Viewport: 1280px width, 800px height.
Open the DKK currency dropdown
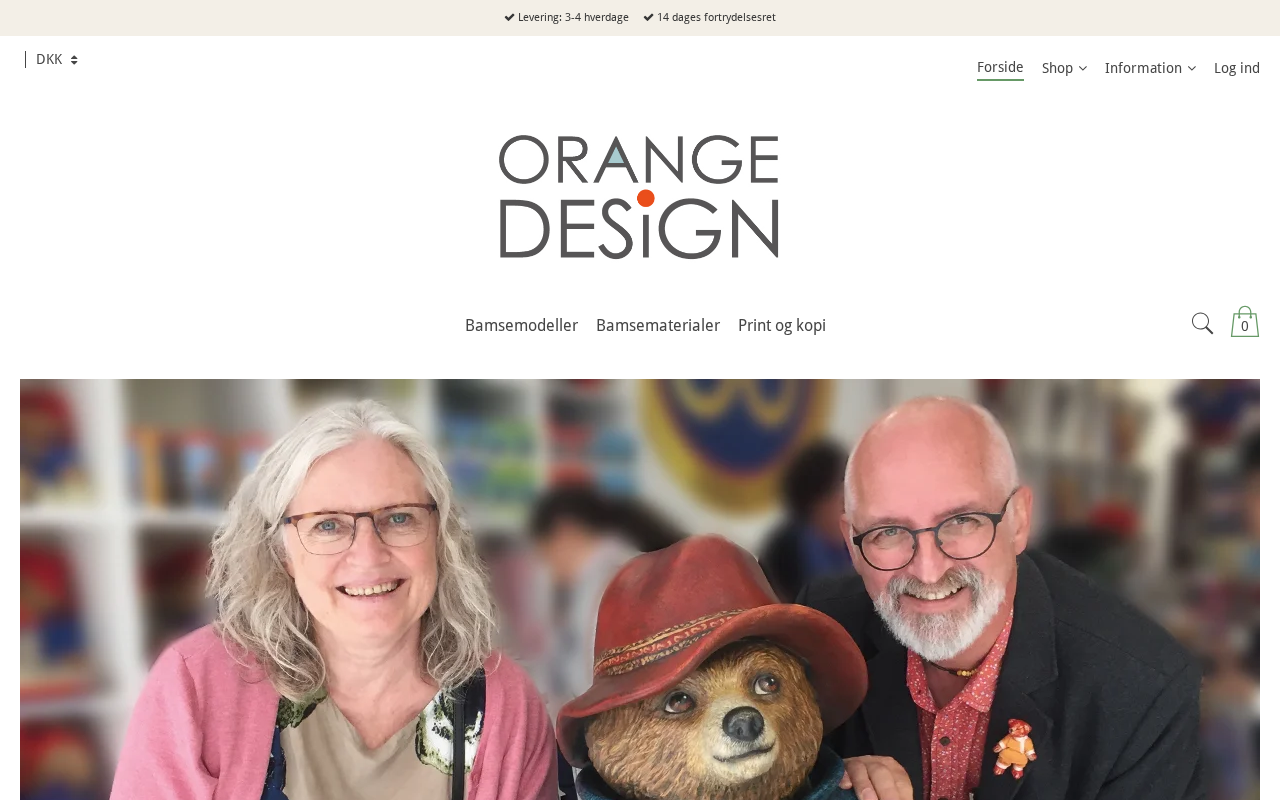click(56, 60)
